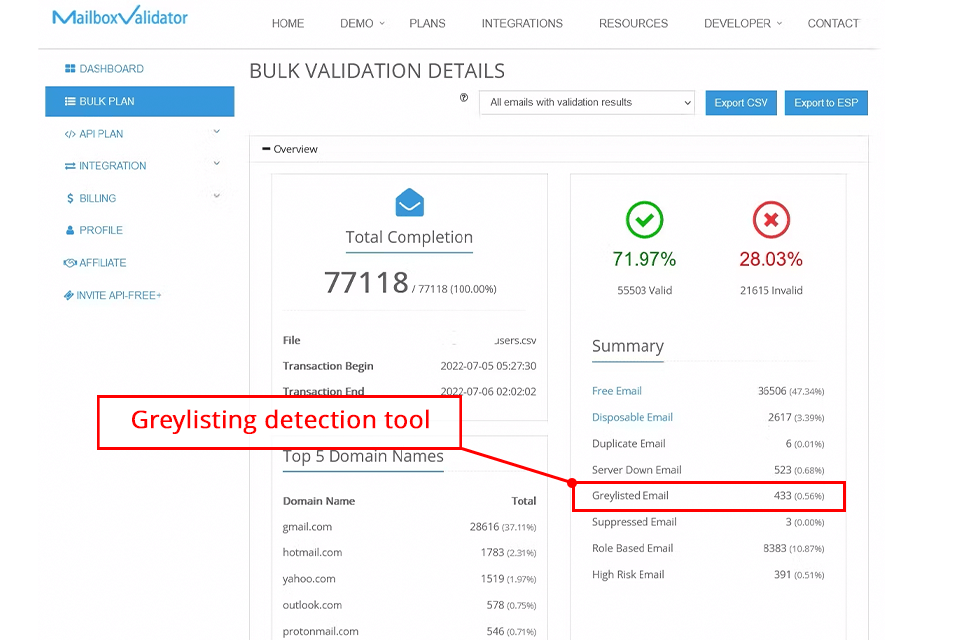The width and height of the screenshot is (960, 640).
Task: Click protonmail.com in the domain table
Action: 321,631
